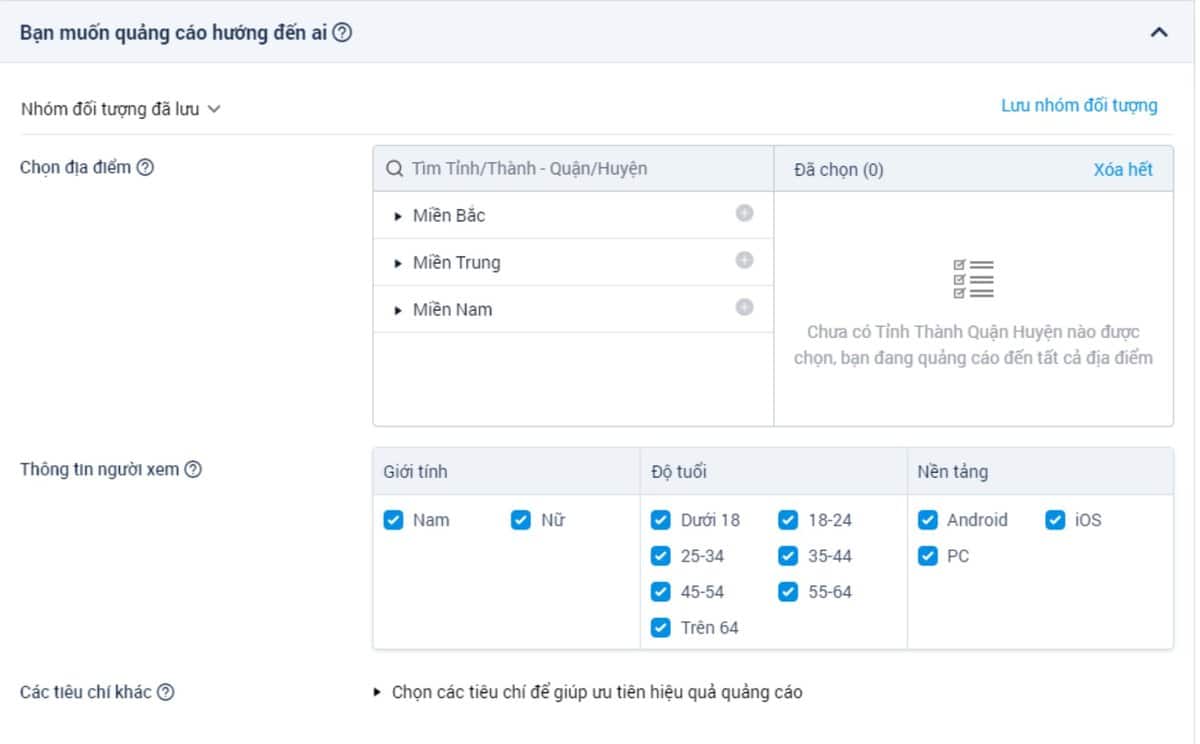Open 'Nhóm đối tượng đã lưu' dropdown
1200x744 pixels.
click(120, 110)
